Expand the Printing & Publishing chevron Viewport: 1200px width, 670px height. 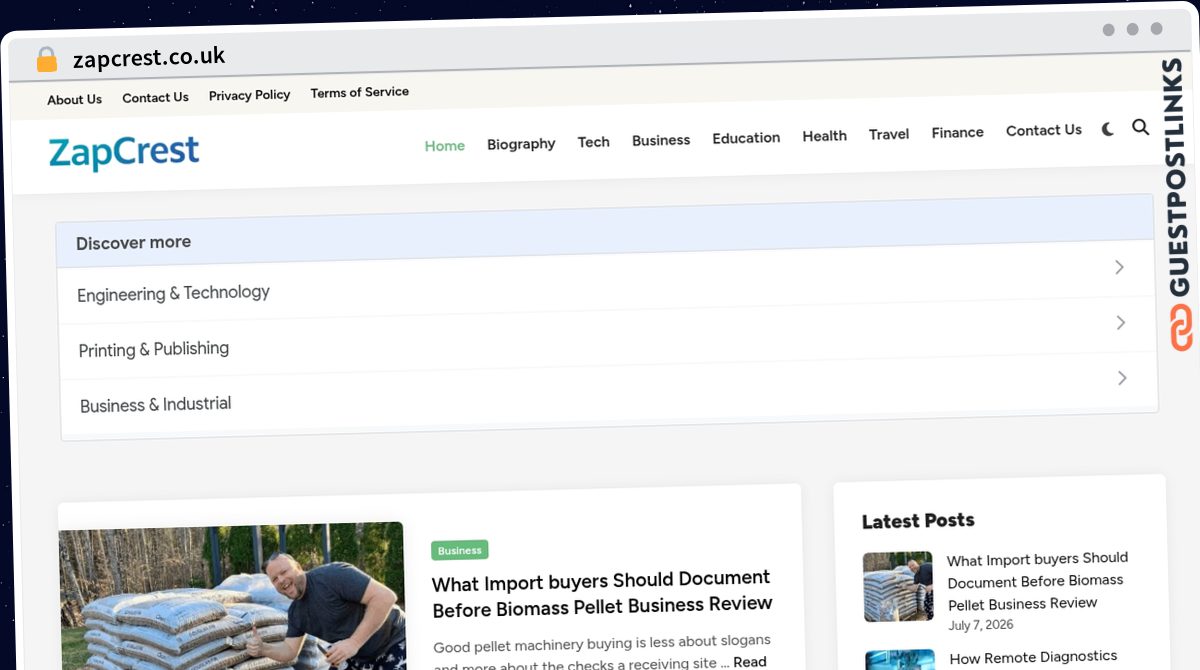click(x=1121, y=323)
